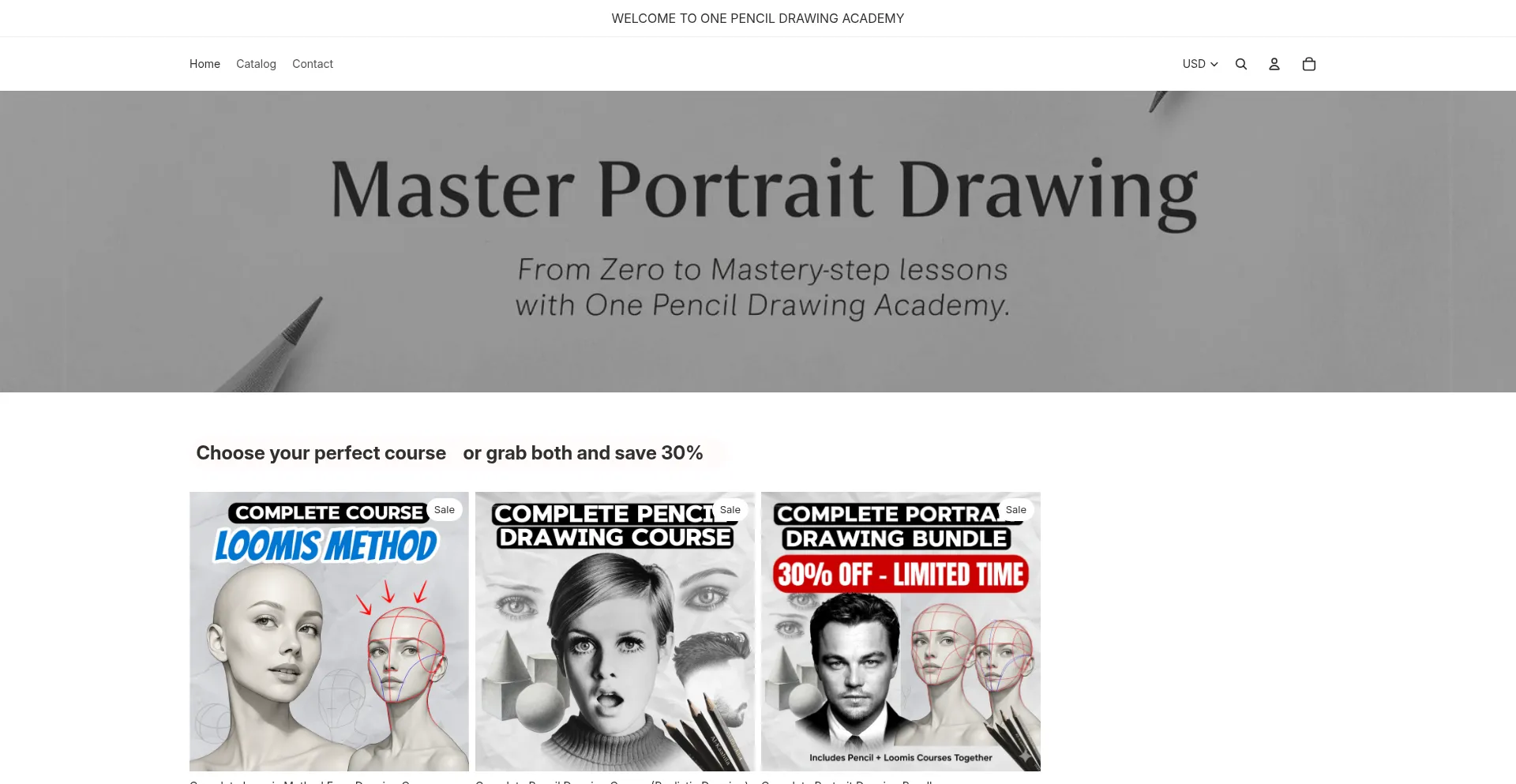Open the Catalog menu item
The width and height of the screenshot is (1516, 784).
256,64
